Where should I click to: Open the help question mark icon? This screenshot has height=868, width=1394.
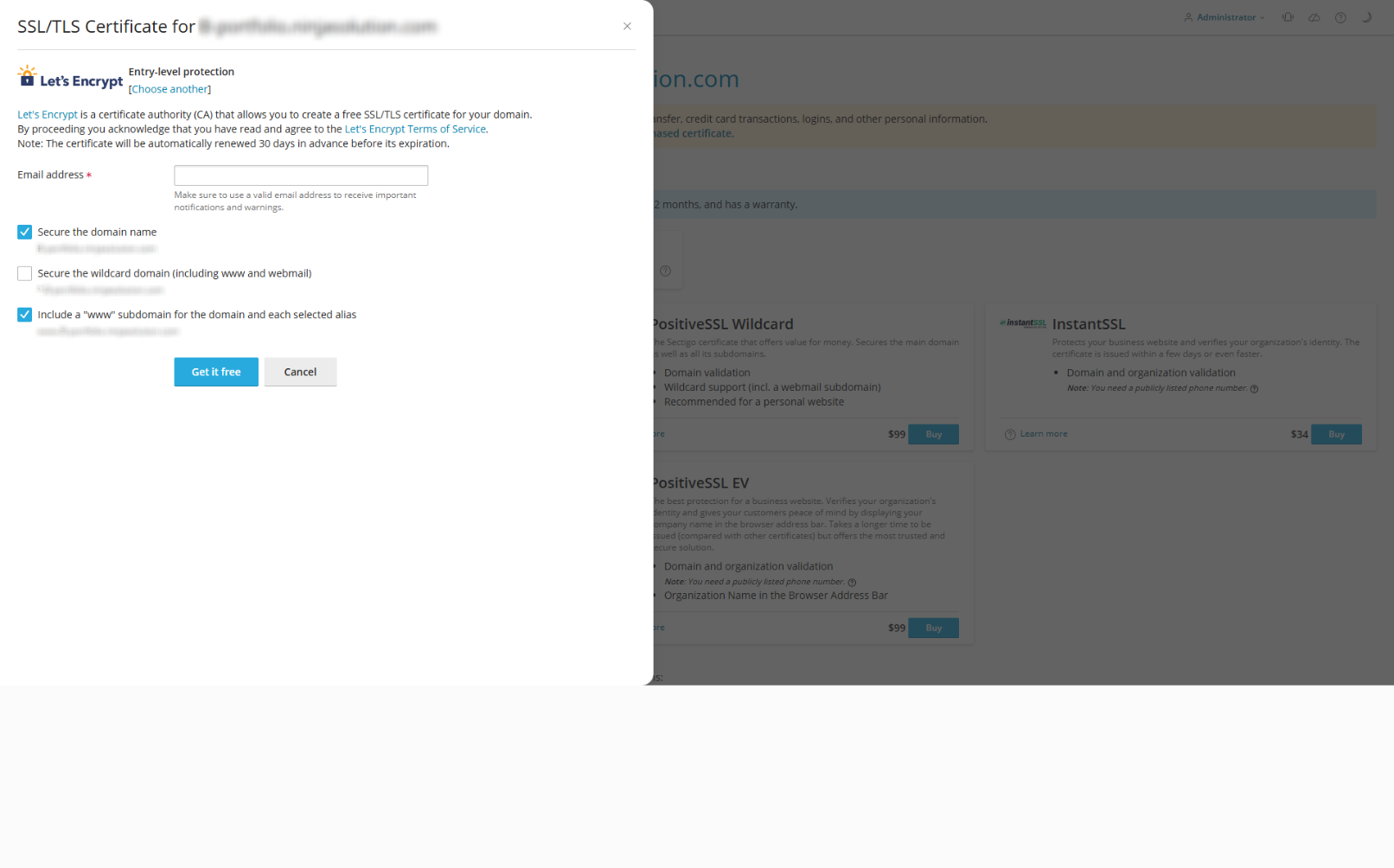pos(1340,17)
